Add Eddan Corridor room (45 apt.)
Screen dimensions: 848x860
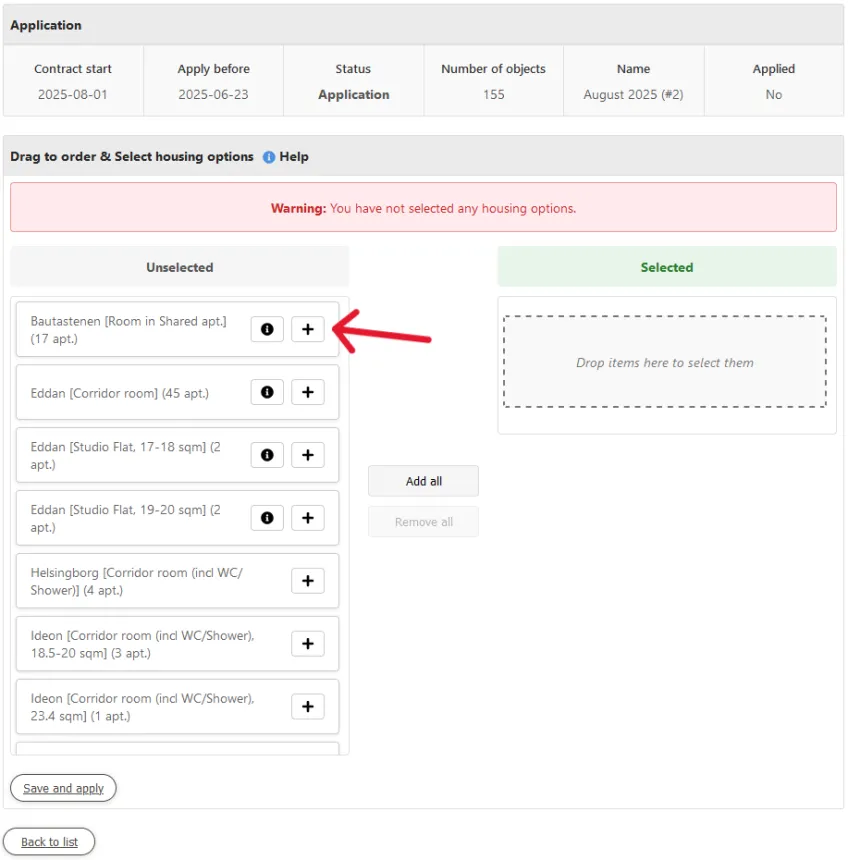click(308, 392)
